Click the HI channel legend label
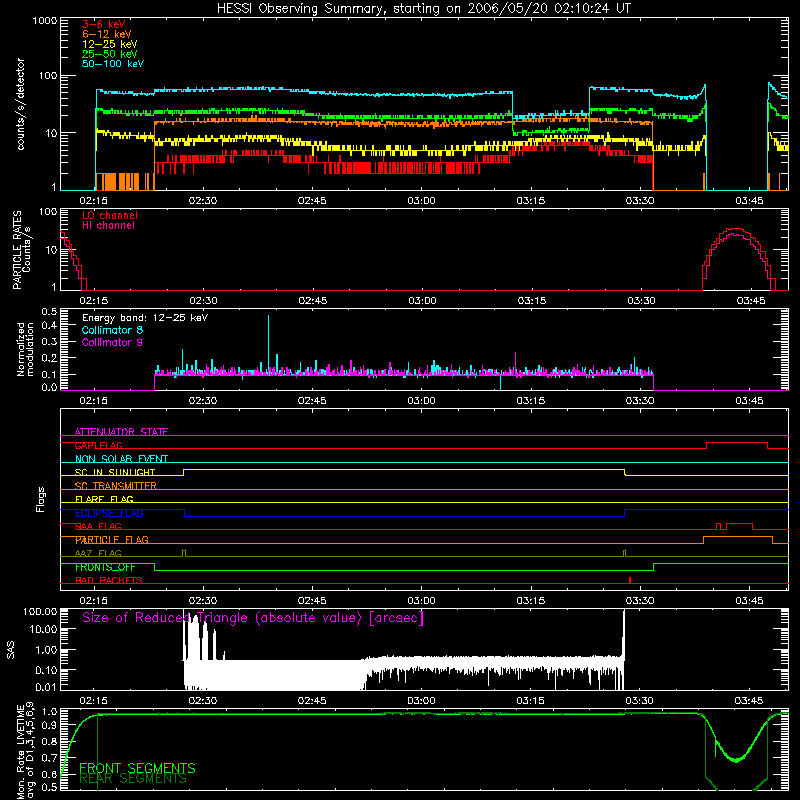The height and width of the screenshot is (800, 800). tap(108, 225)
